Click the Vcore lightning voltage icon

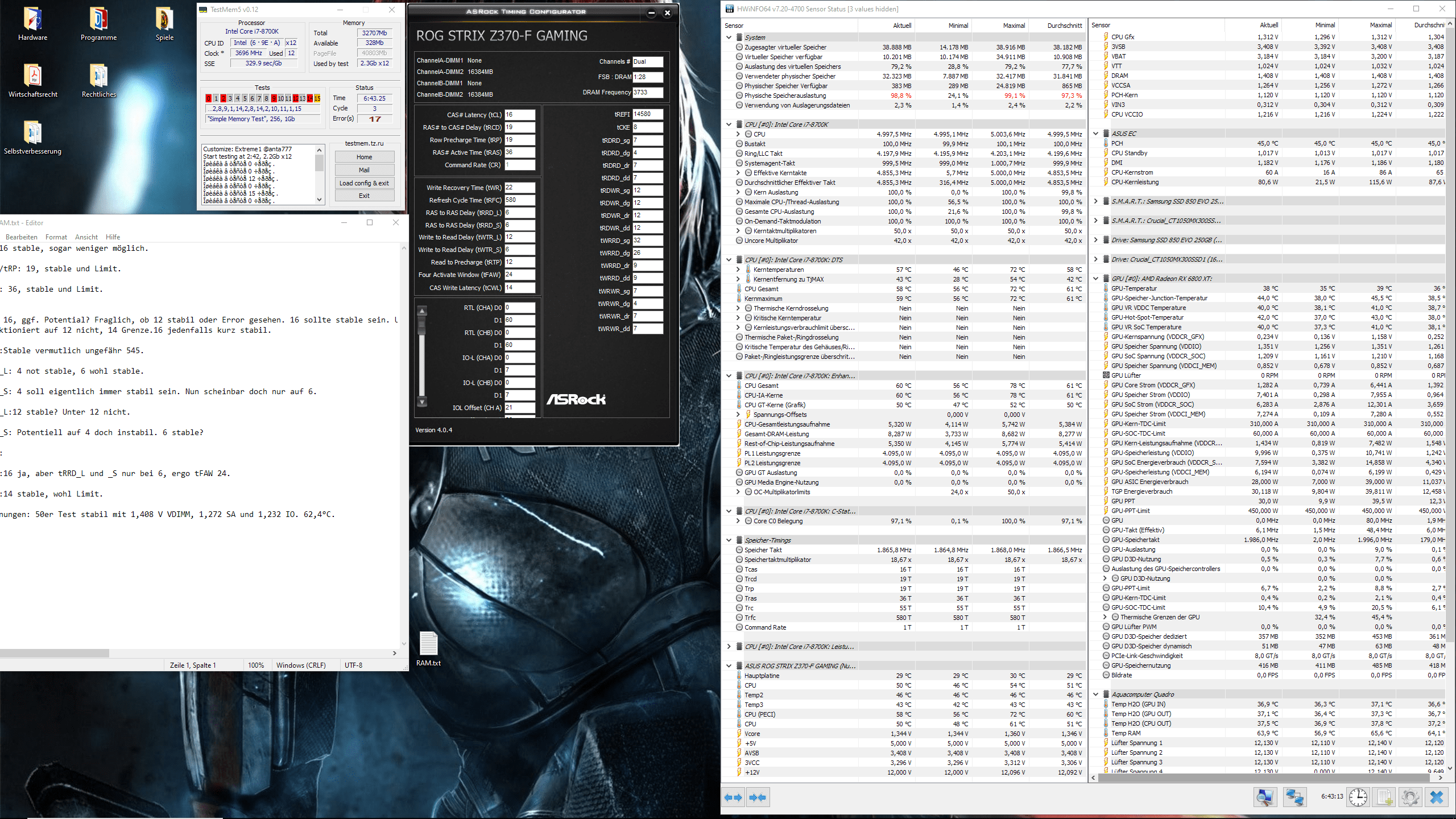pos(739,734)
